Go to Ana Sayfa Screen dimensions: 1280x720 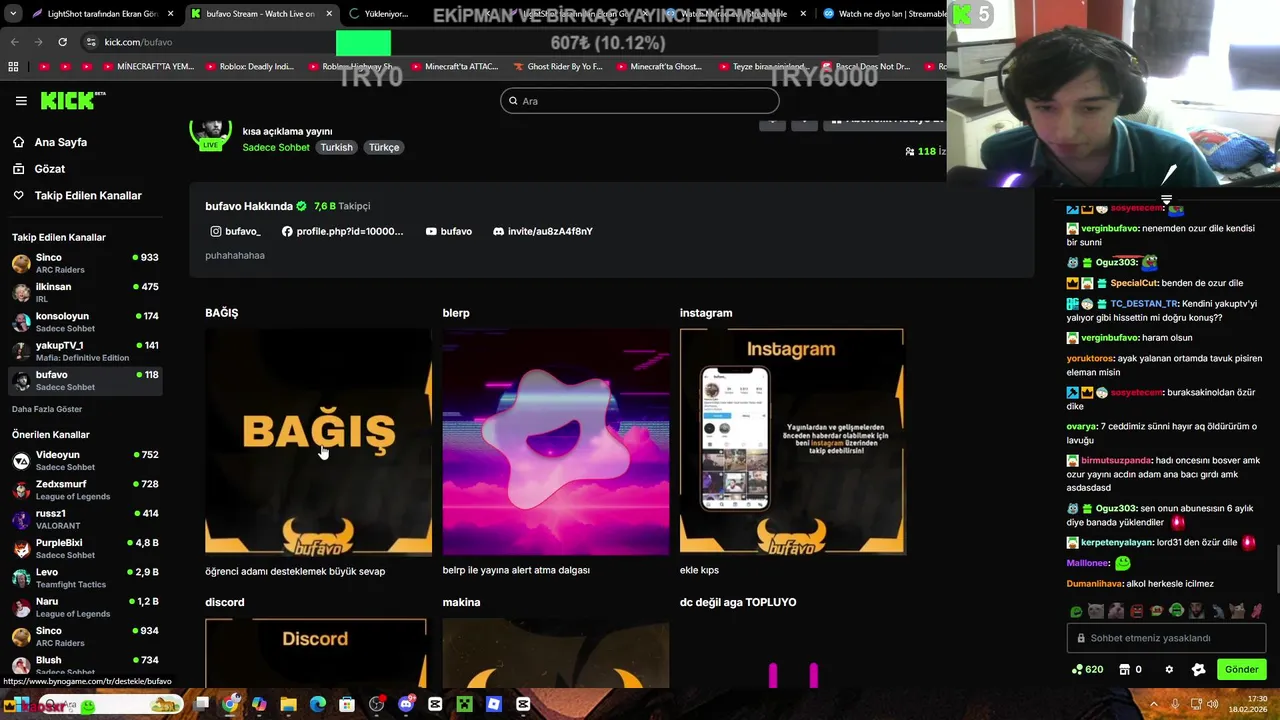point(61,142)
